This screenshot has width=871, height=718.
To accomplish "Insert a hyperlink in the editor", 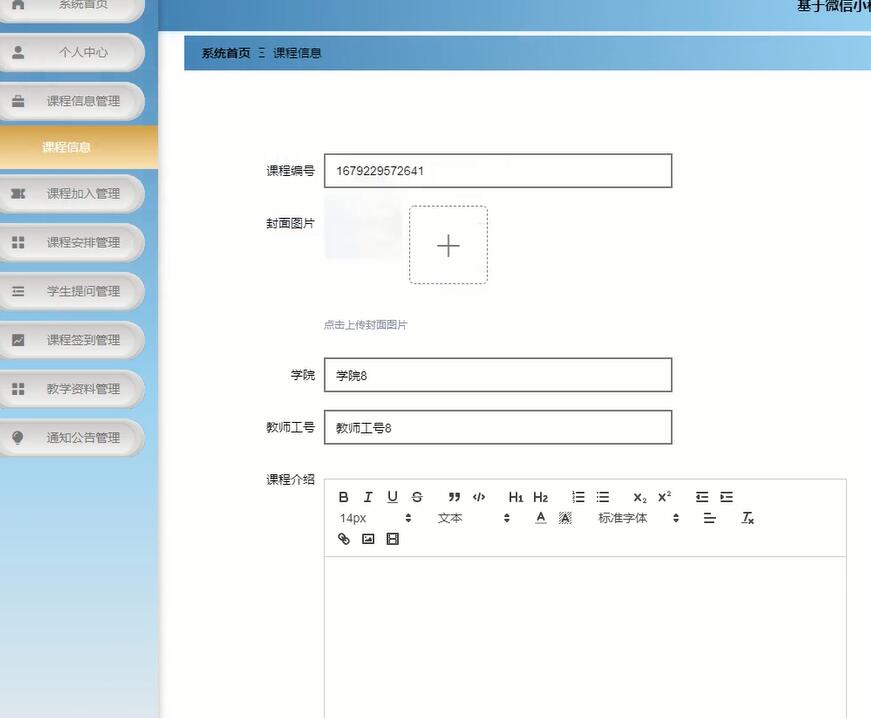I will coord(343,539).
